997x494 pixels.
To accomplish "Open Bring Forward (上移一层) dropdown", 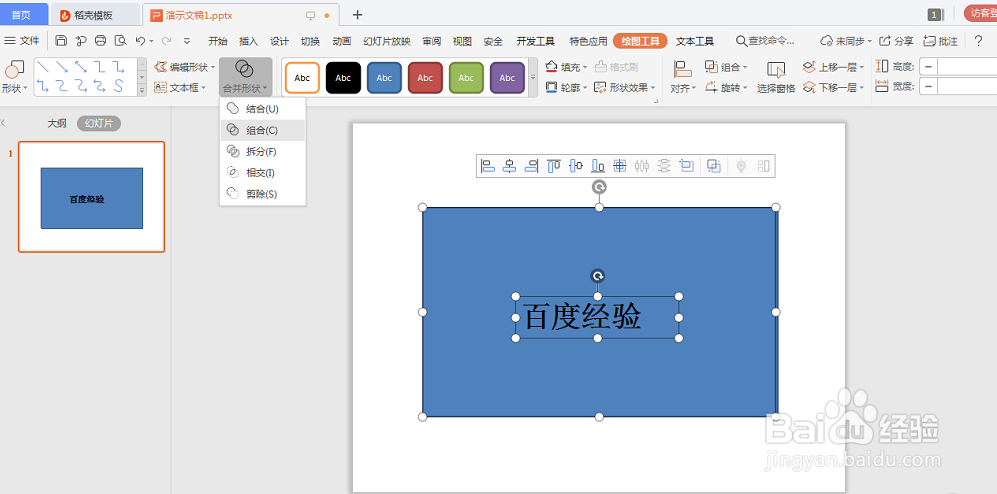I will pyautogui.click(x=834, y=67).
